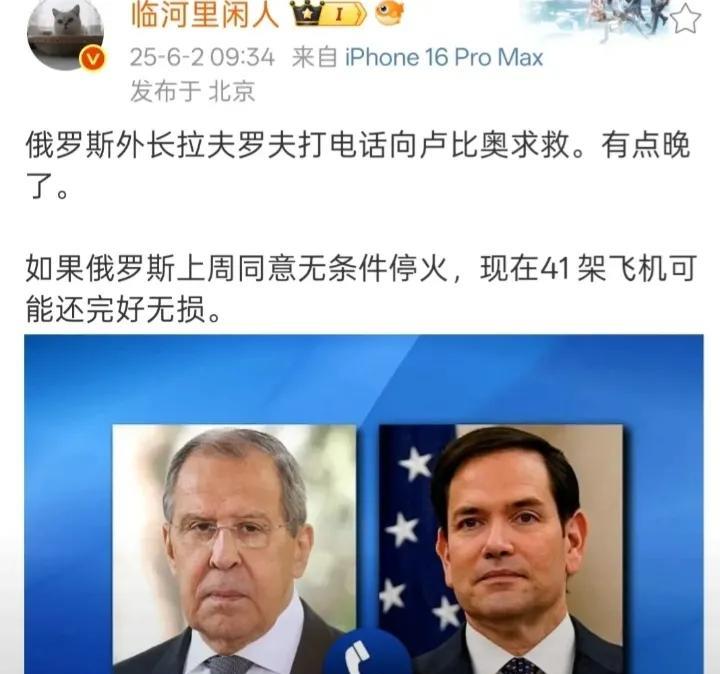Select the paragraph mentioning 41架飞机
720x674 pixels.
pos(361,288)
